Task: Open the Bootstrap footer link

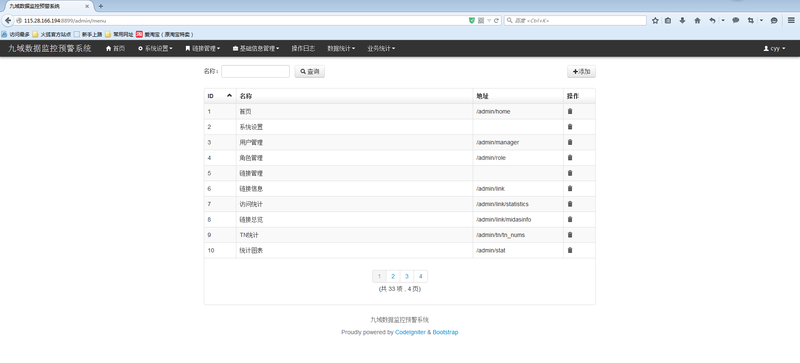Action: [445, 332]
